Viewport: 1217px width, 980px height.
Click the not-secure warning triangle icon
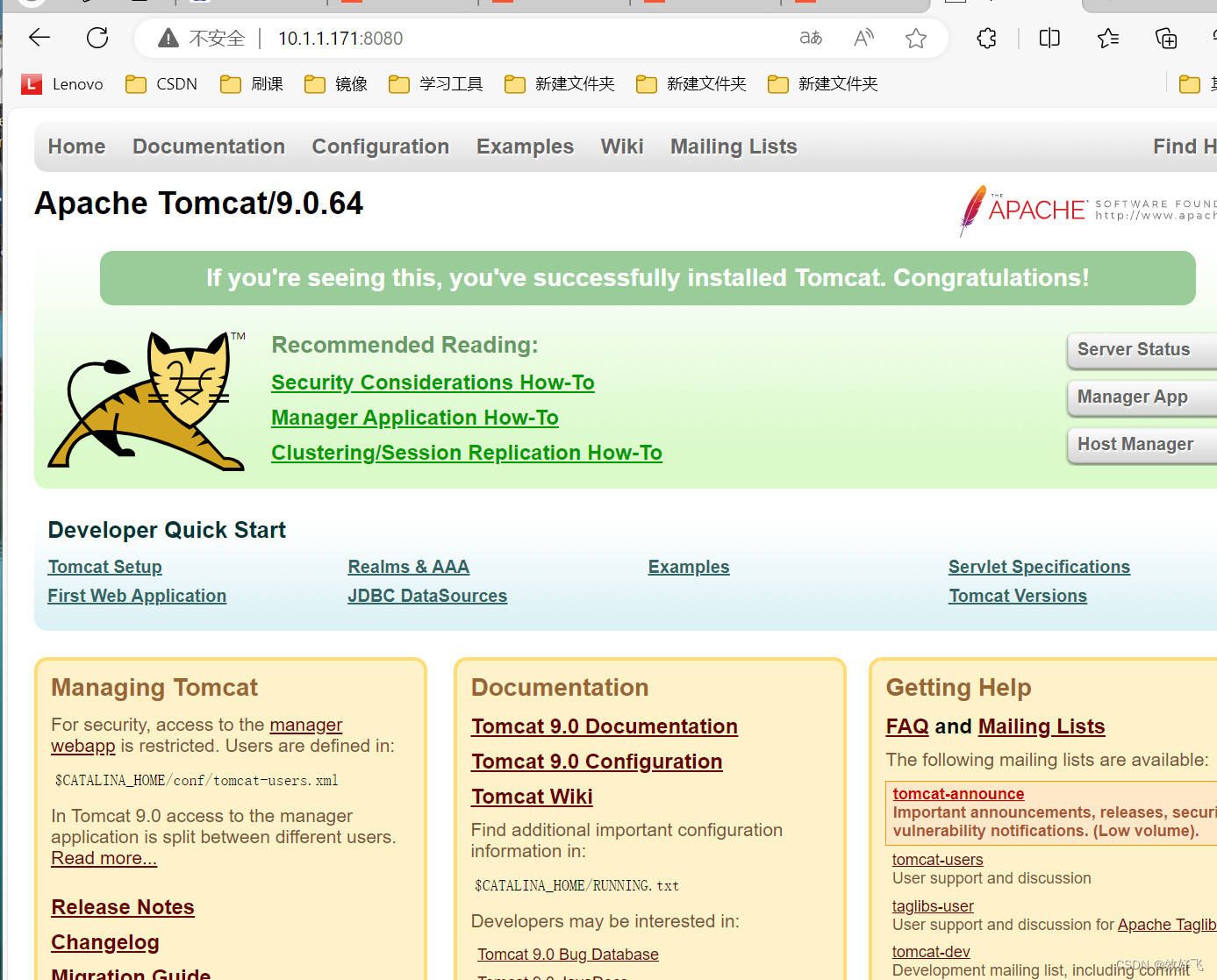tap(168, 38)
